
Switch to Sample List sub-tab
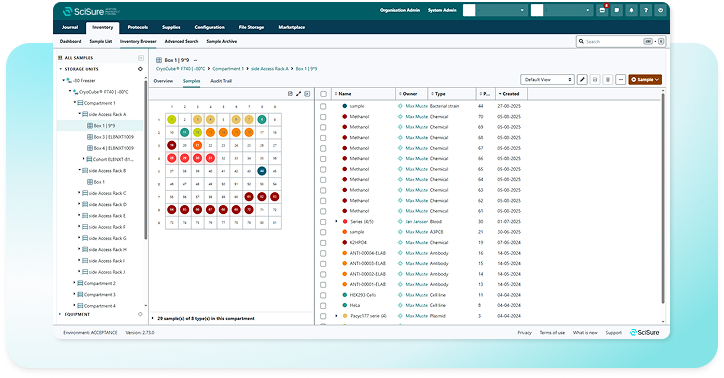[101, 42]
